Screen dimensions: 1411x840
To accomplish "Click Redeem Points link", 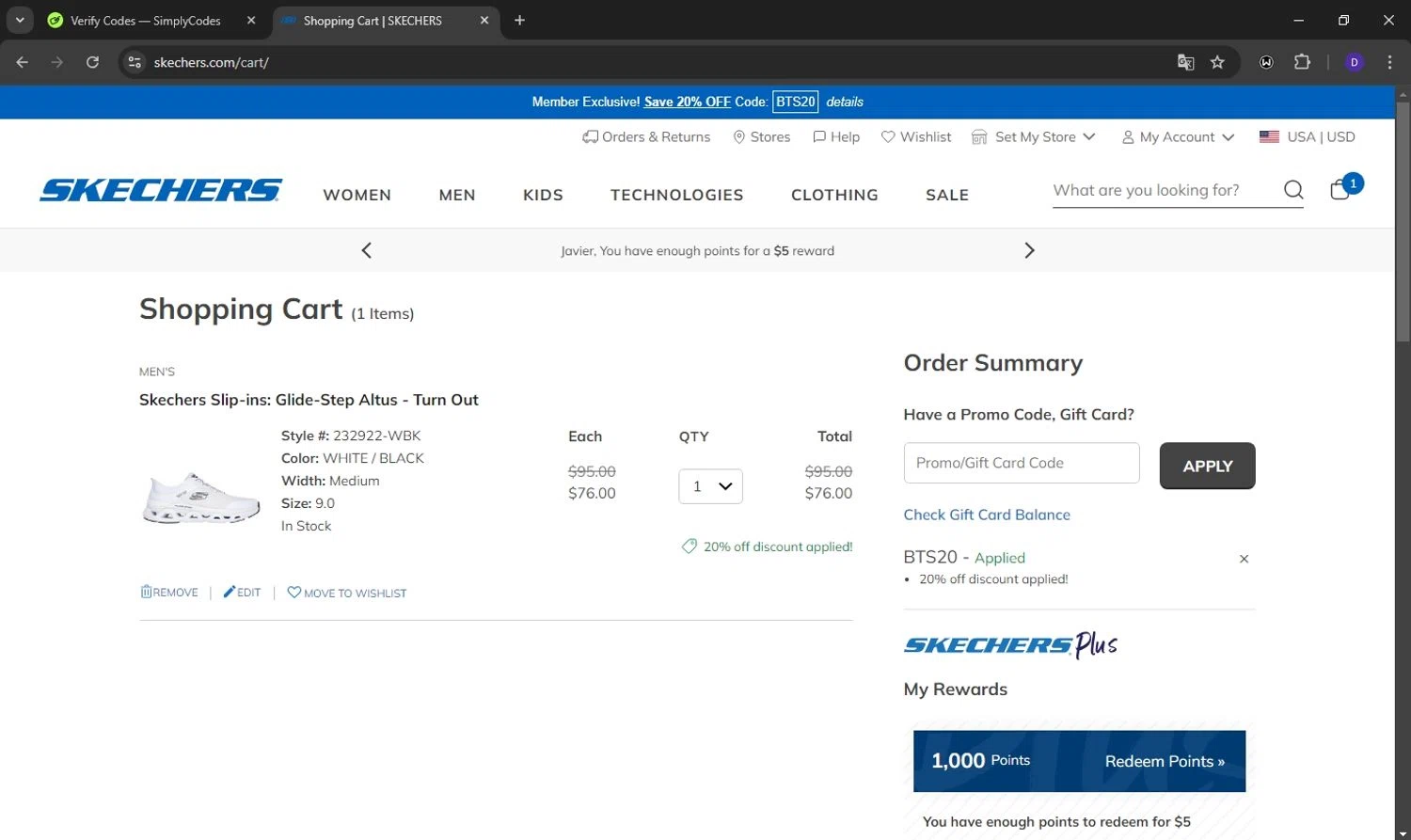I will click(1165, 761).
